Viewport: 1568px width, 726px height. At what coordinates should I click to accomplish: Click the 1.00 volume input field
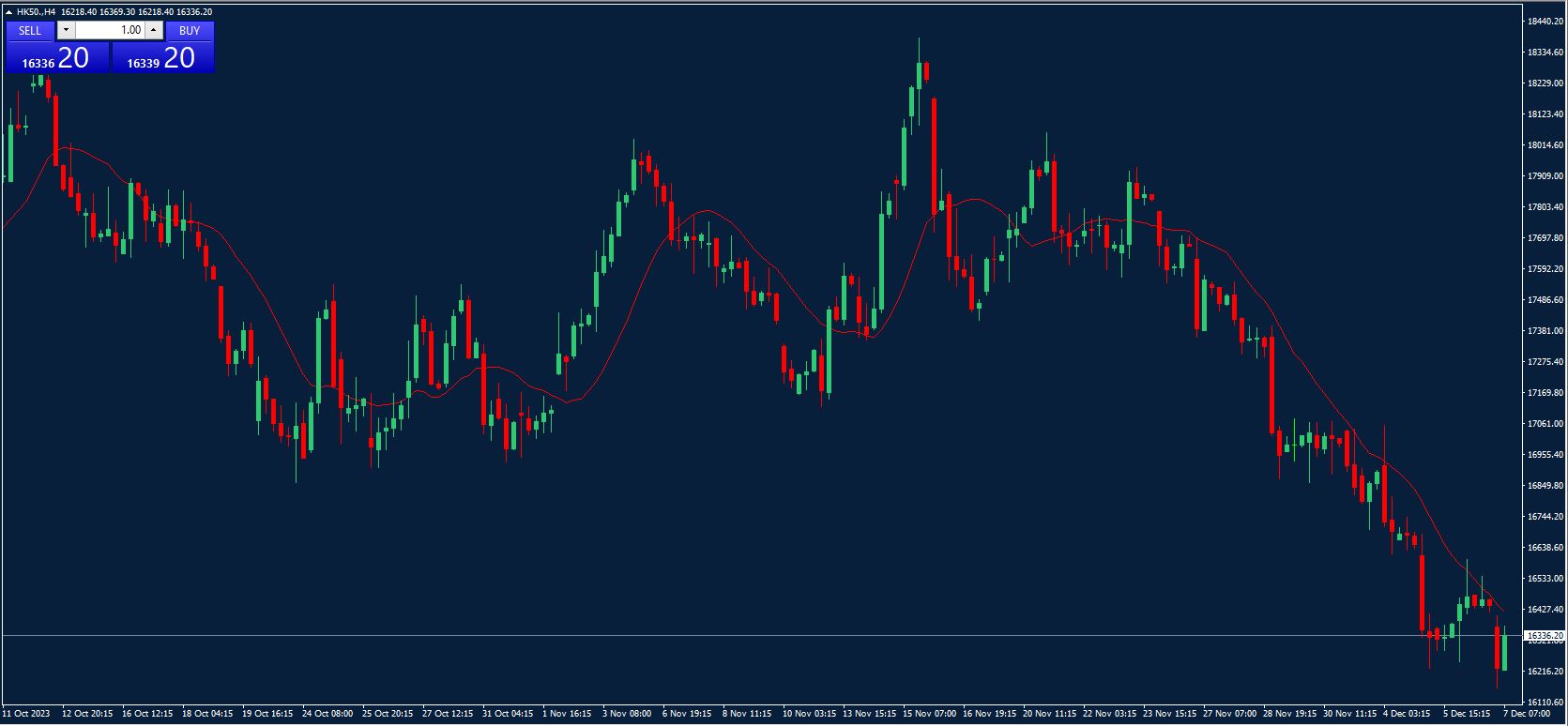tap(109, 30)
